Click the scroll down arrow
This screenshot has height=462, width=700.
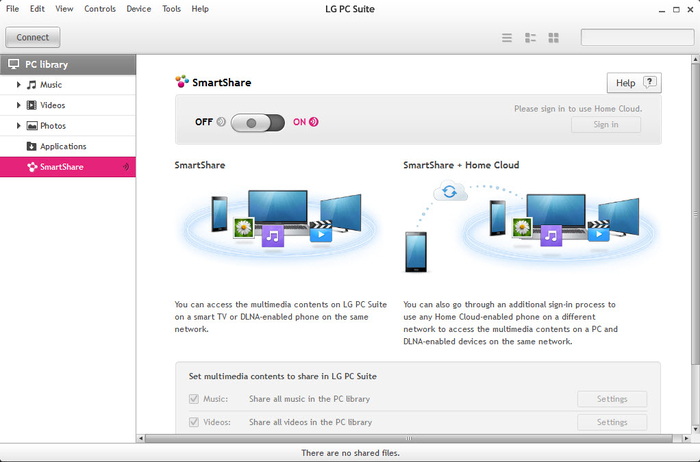pos(696,429)
